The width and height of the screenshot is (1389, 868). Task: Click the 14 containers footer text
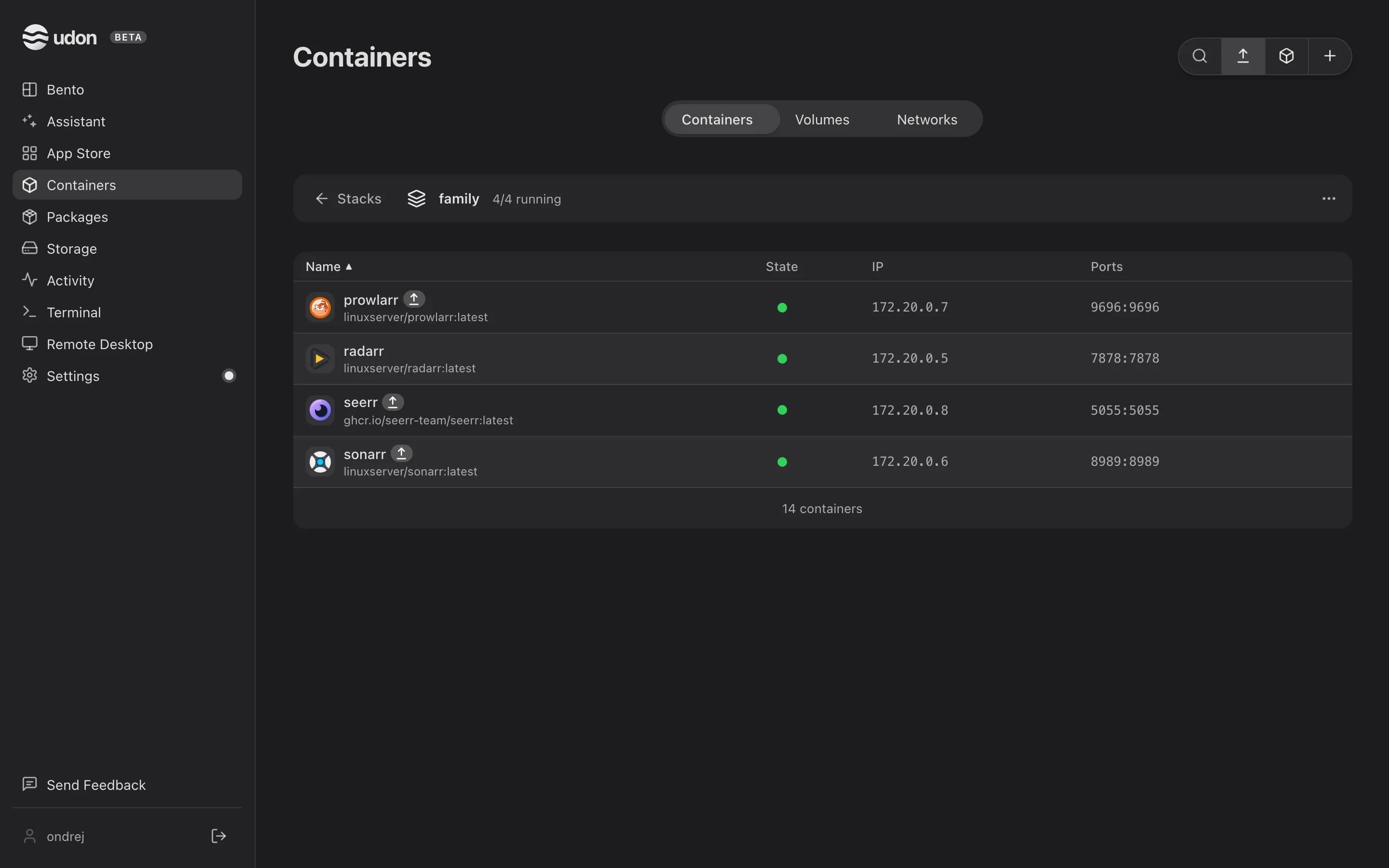822,509
